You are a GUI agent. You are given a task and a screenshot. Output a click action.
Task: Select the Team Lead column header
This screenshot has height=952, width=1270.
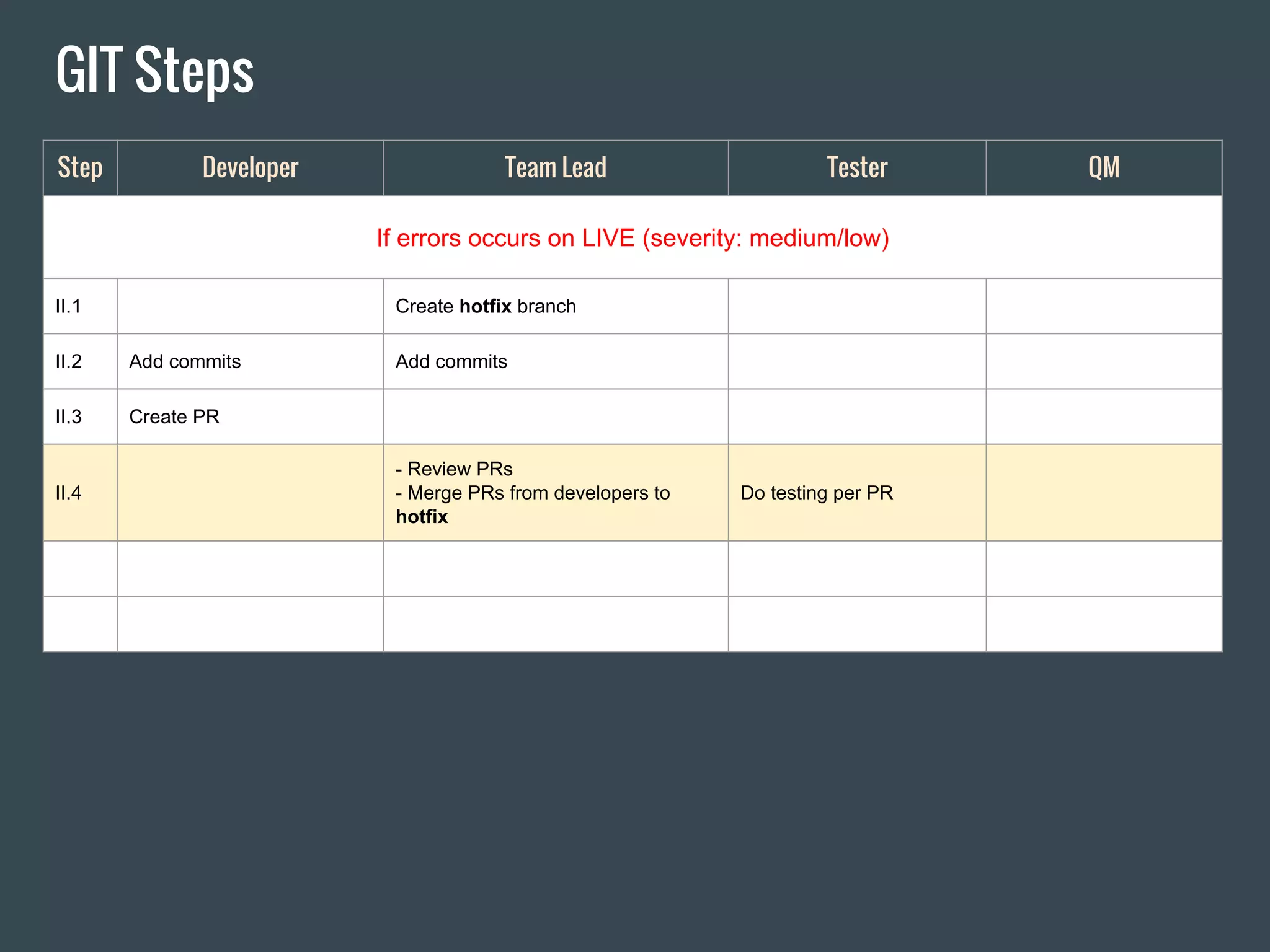[556, 168]
